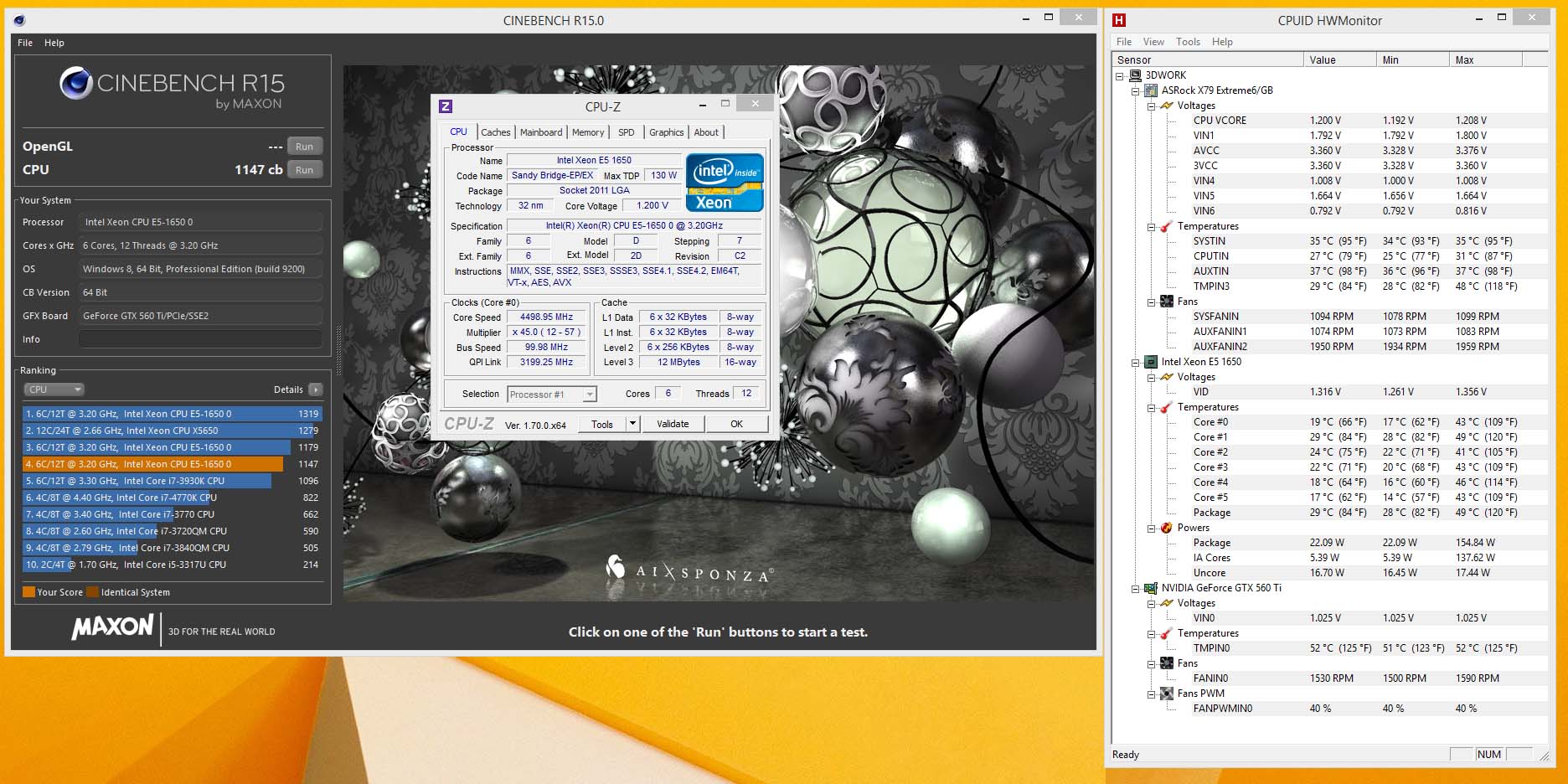Viewport: 1568px width, 784px height.
Task: Collapse the ASRock X79 Extreme6/GB node
Action: [1136, 91]
